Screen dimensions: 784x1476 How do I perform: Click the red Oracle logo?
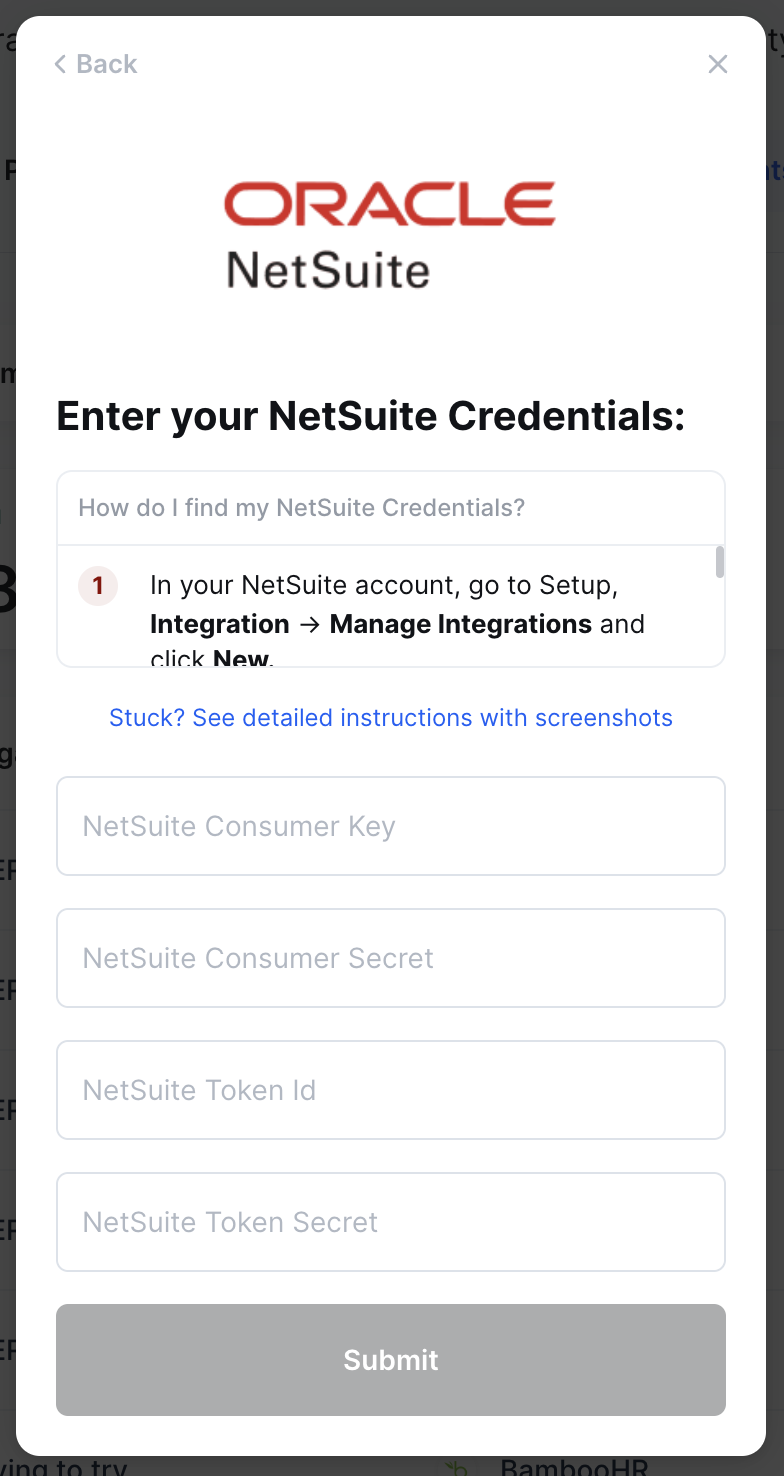pyautogui.click(x=389, y=204)
